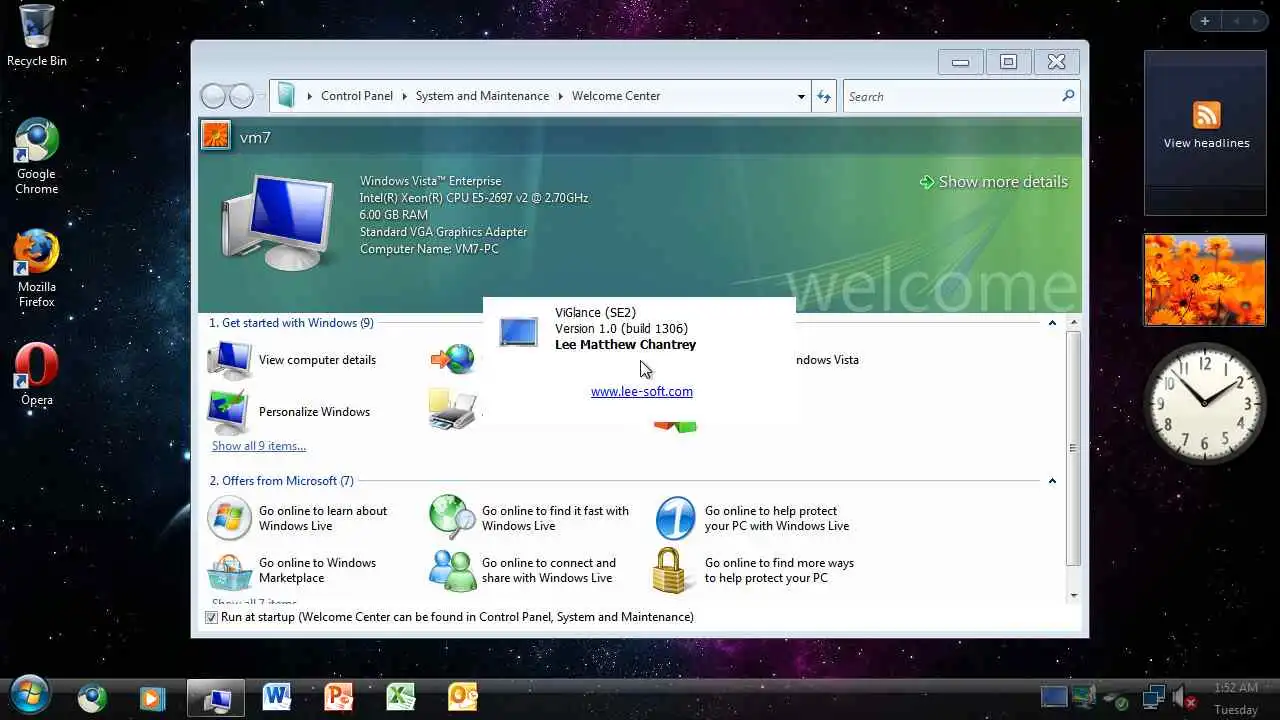
Task: Open the Recycle Bin desktop icon
Action: 37,36
